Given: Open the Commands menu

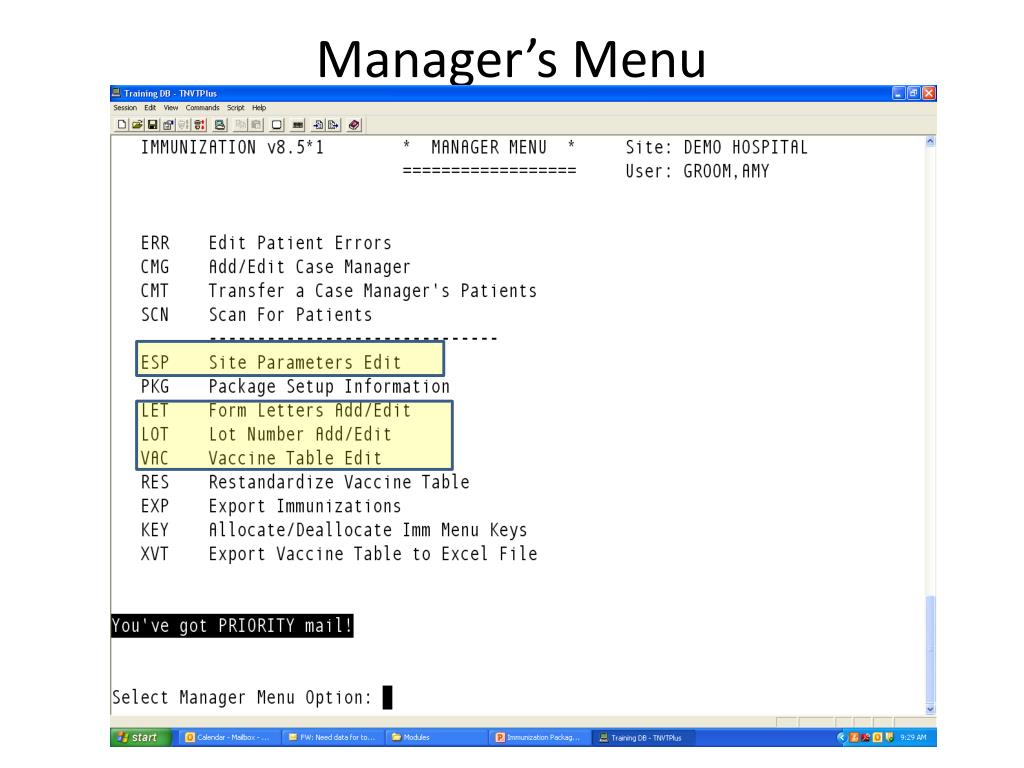Looking at the screenshot, I should [202, 108].
